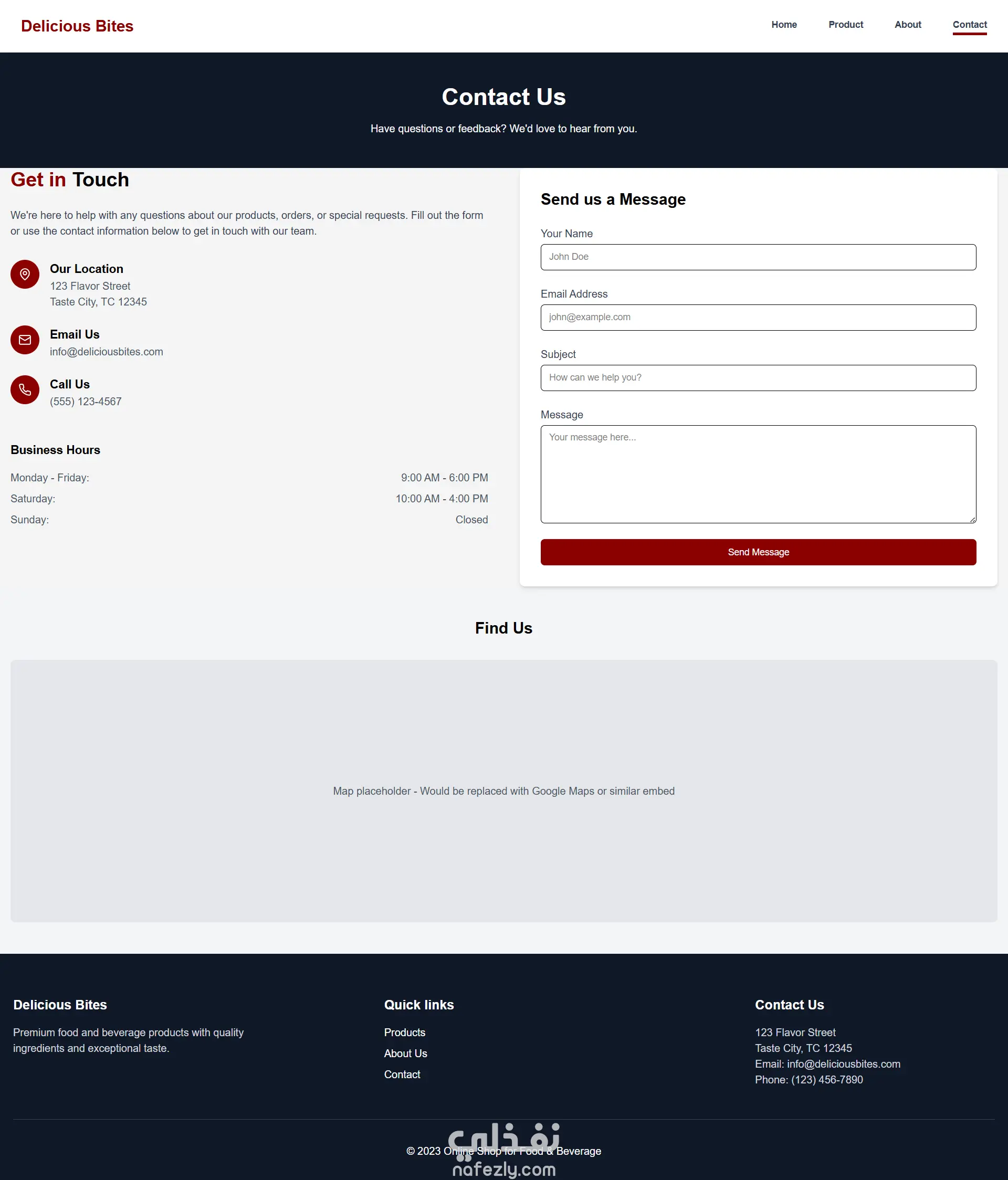1008x1180 pixels.
Task: Grab the message box resize handle
Action: click(x=973, y=519)
